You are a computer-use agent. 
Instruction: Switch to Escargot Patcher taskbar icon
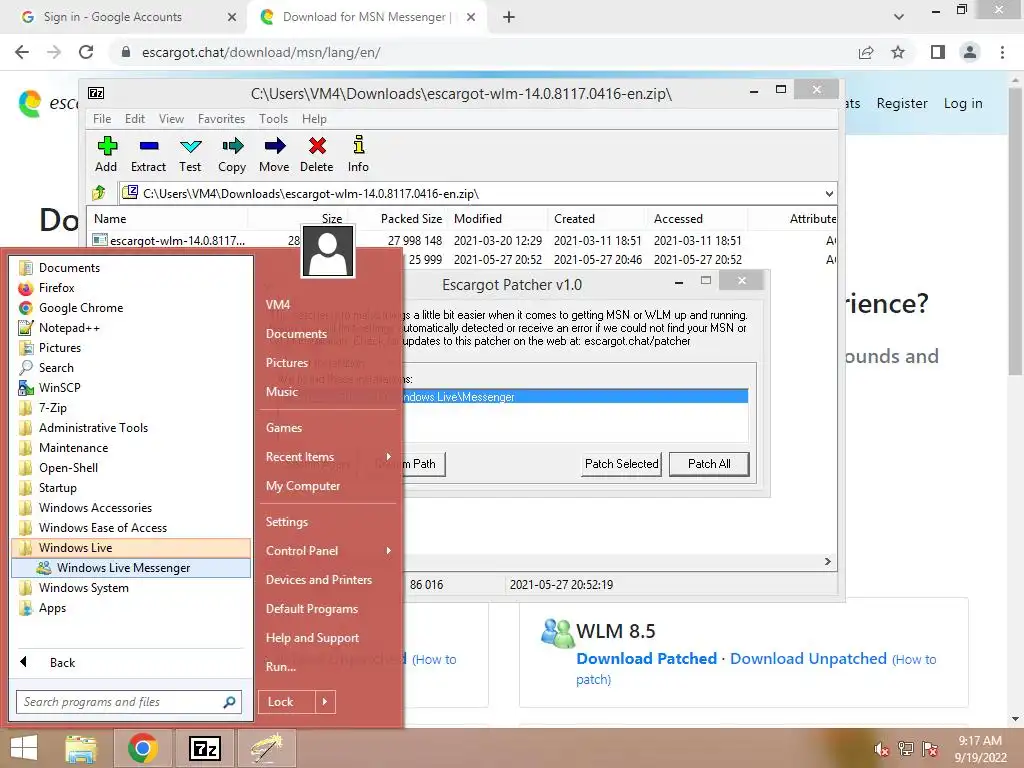click(x=266, y=748)
